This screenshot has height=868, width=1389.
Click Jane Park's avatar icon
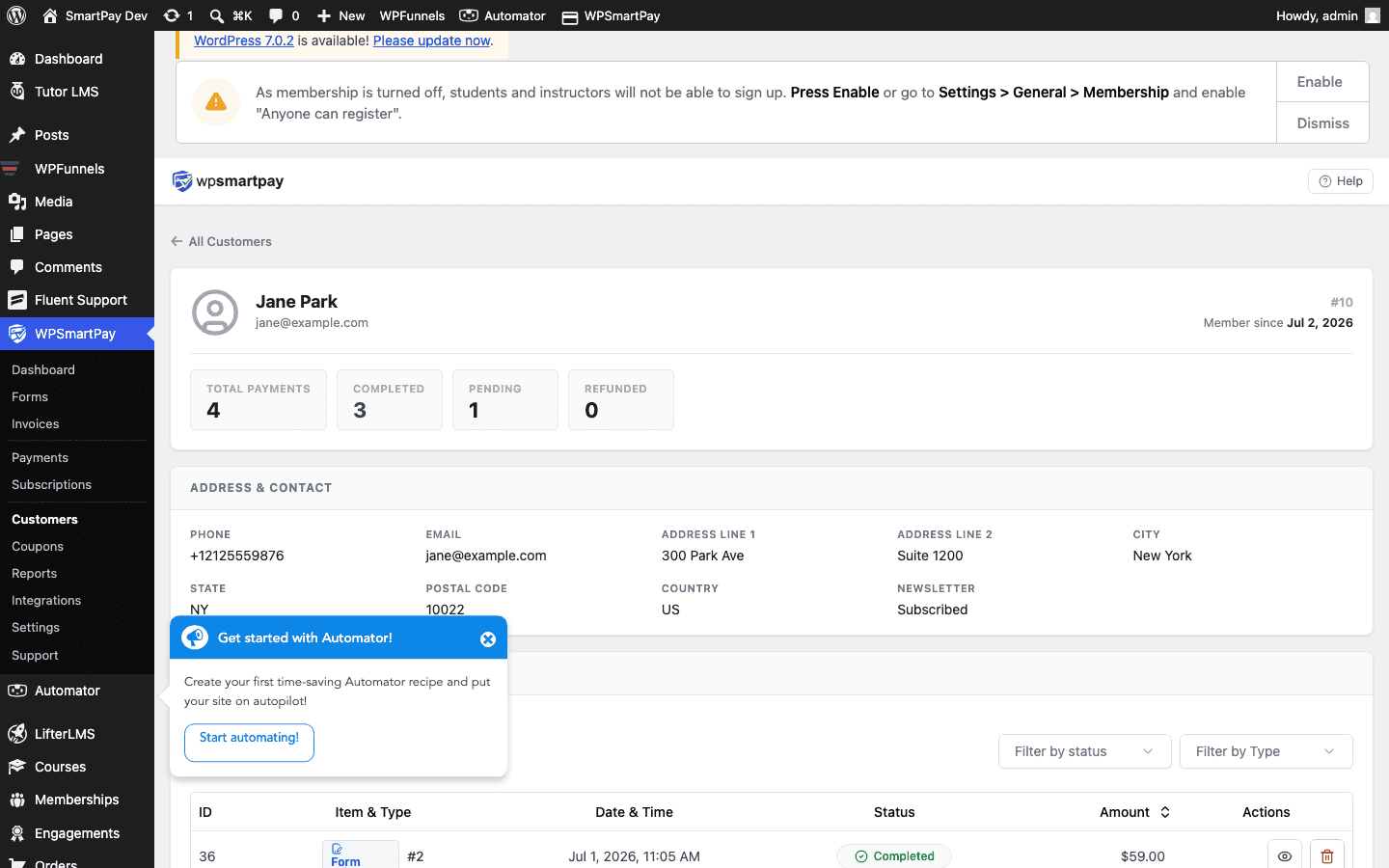(215, 312)
